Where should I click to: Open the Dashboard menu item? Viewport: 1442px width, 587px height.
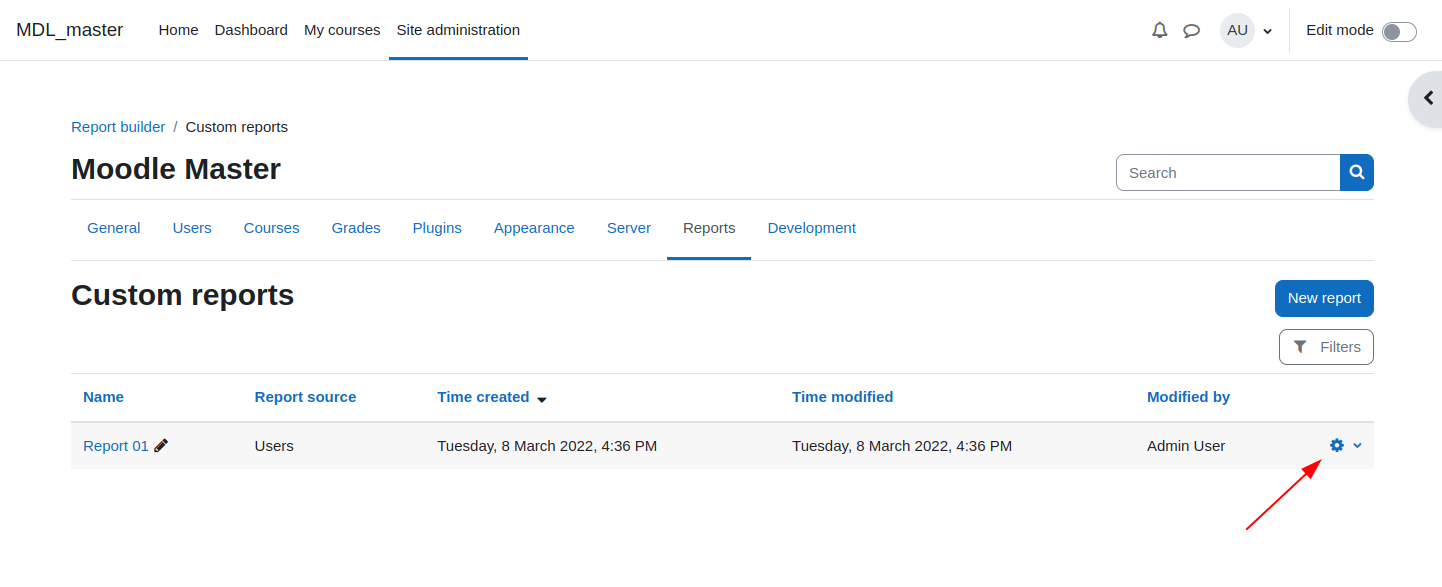point(251,30)
